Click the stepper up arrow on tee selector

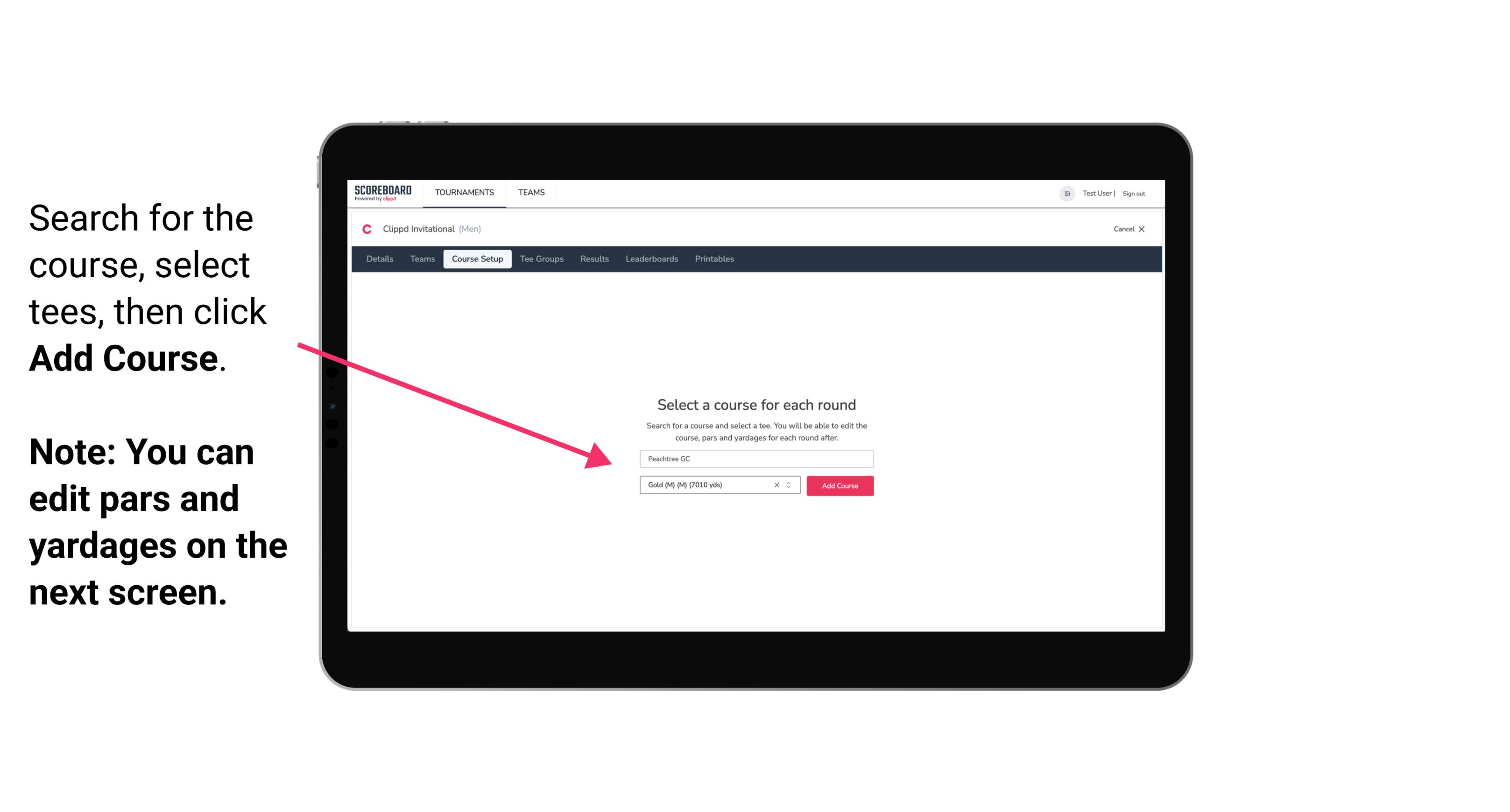coord(791,483)
